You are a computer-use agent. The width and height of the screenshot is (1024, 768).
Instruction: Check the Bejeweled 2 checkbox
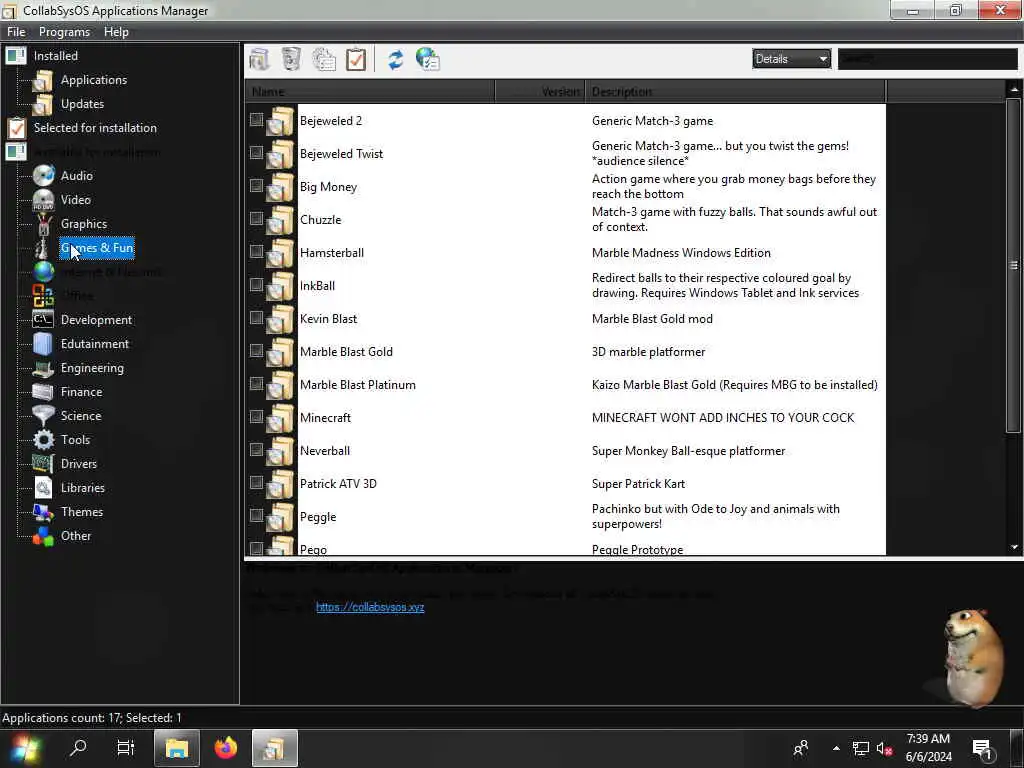[x=257, y=120]
